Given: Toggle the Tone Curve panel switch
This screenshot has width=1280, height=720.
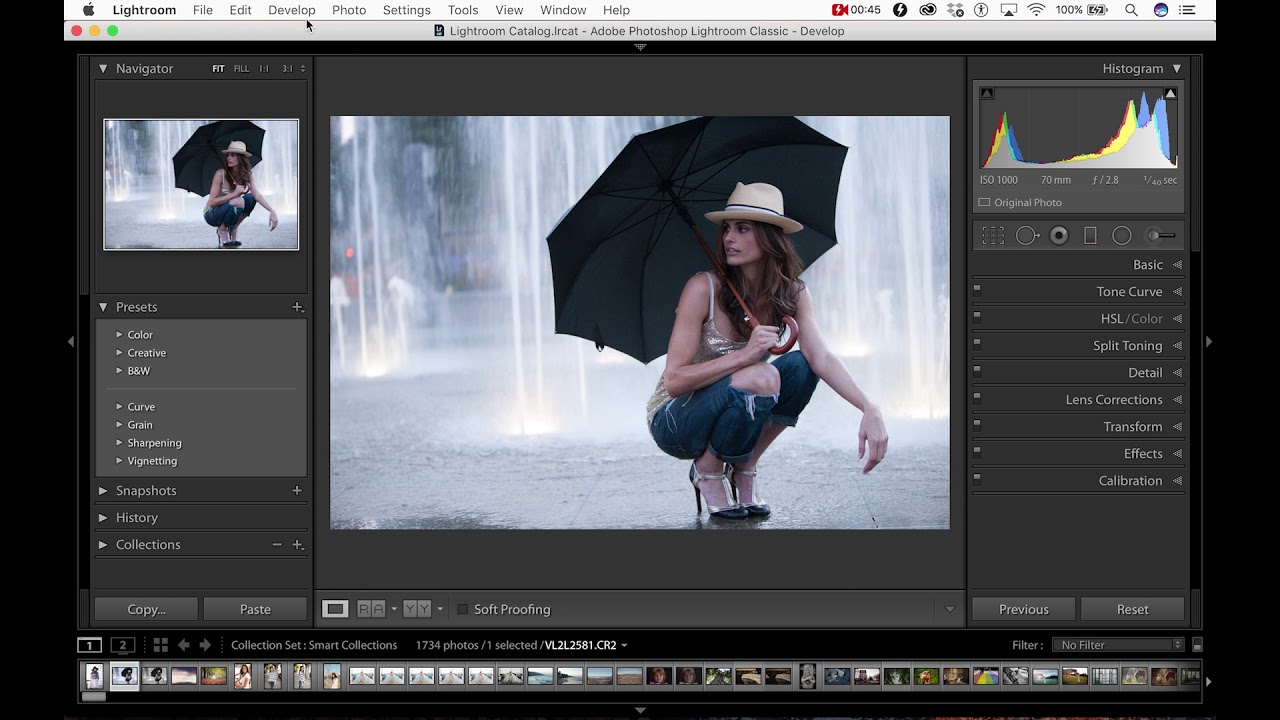Looking at the screenshot, I should pos(977,291).
